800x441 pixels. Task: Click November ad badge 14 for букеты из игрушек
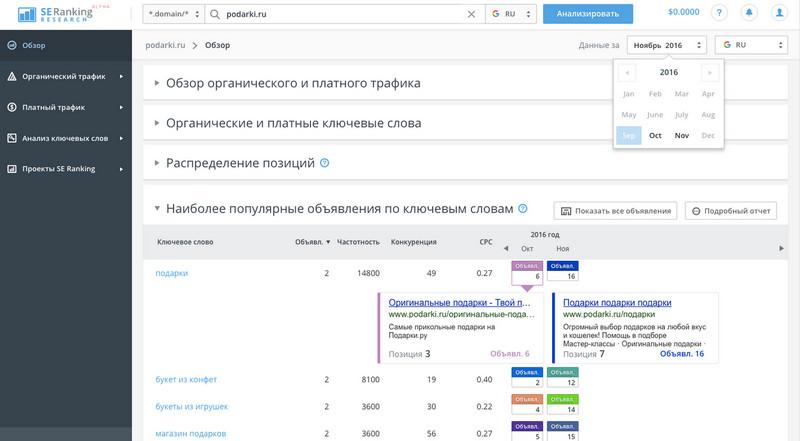pos(563,404)
